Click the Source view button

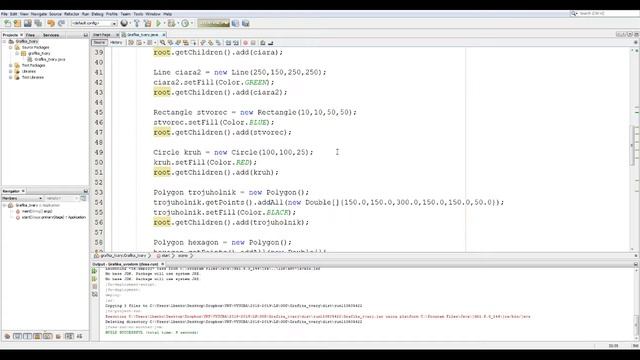99,42
